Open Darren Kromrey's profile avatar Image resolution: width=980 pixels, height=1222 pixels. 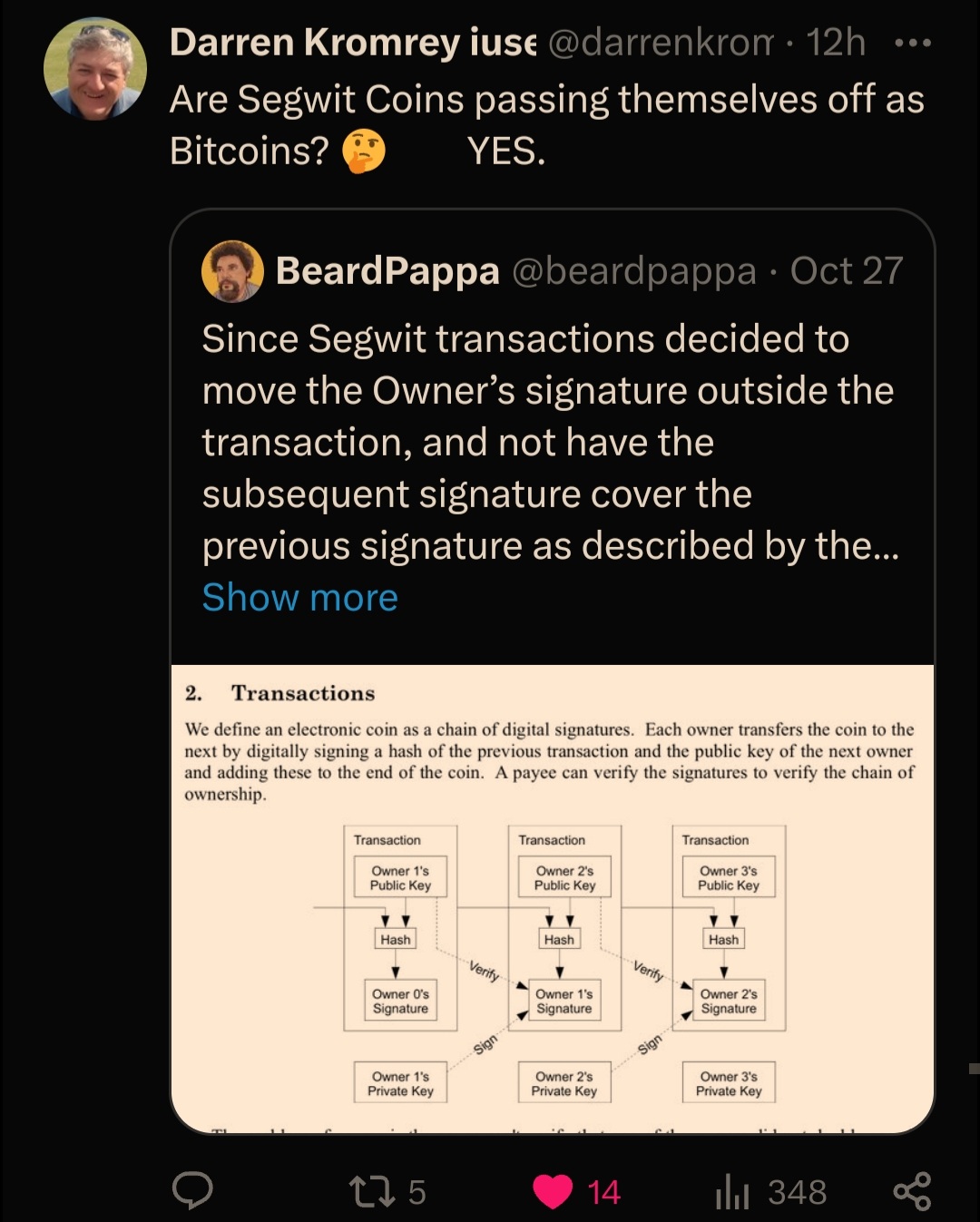pyautogui.click(x=95, y=69)
